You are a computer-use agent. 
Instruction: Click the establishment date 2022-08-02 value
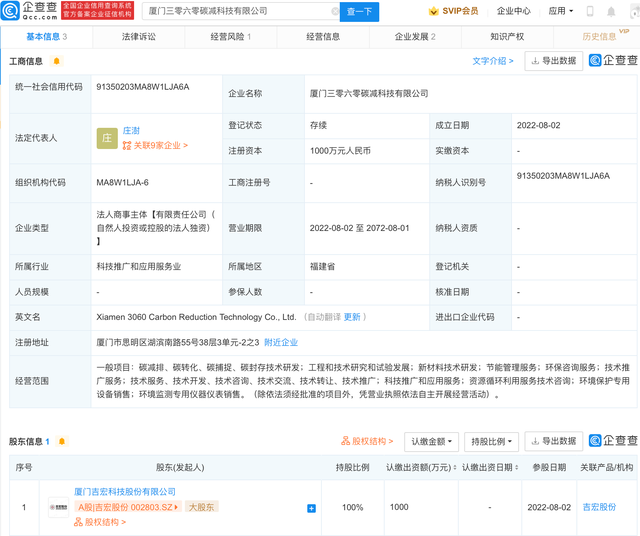point(538,125)
